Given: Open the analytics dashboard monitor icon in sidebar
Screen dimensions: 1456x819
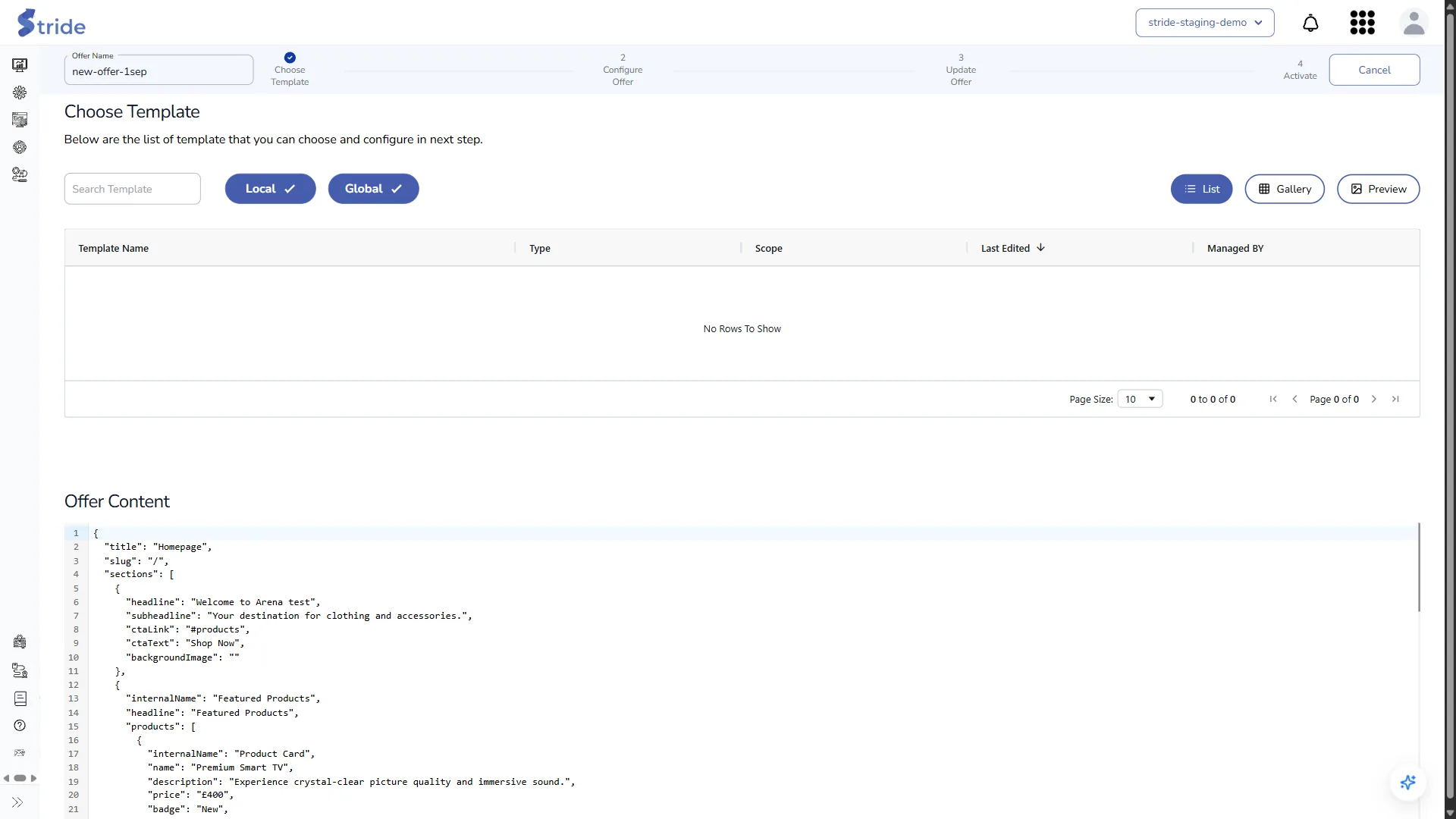Looking at the screenshot, I should (20, 65).
